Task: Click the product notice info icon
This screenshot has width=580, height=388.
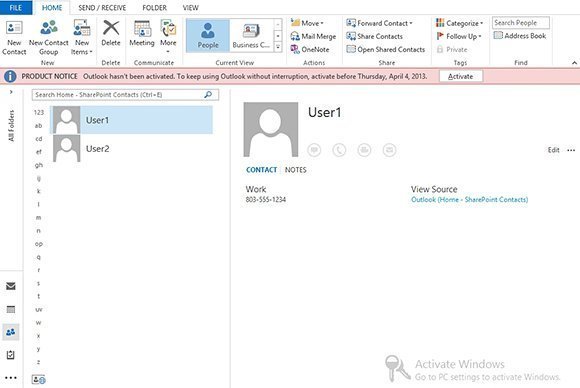Action: [10, 76]
